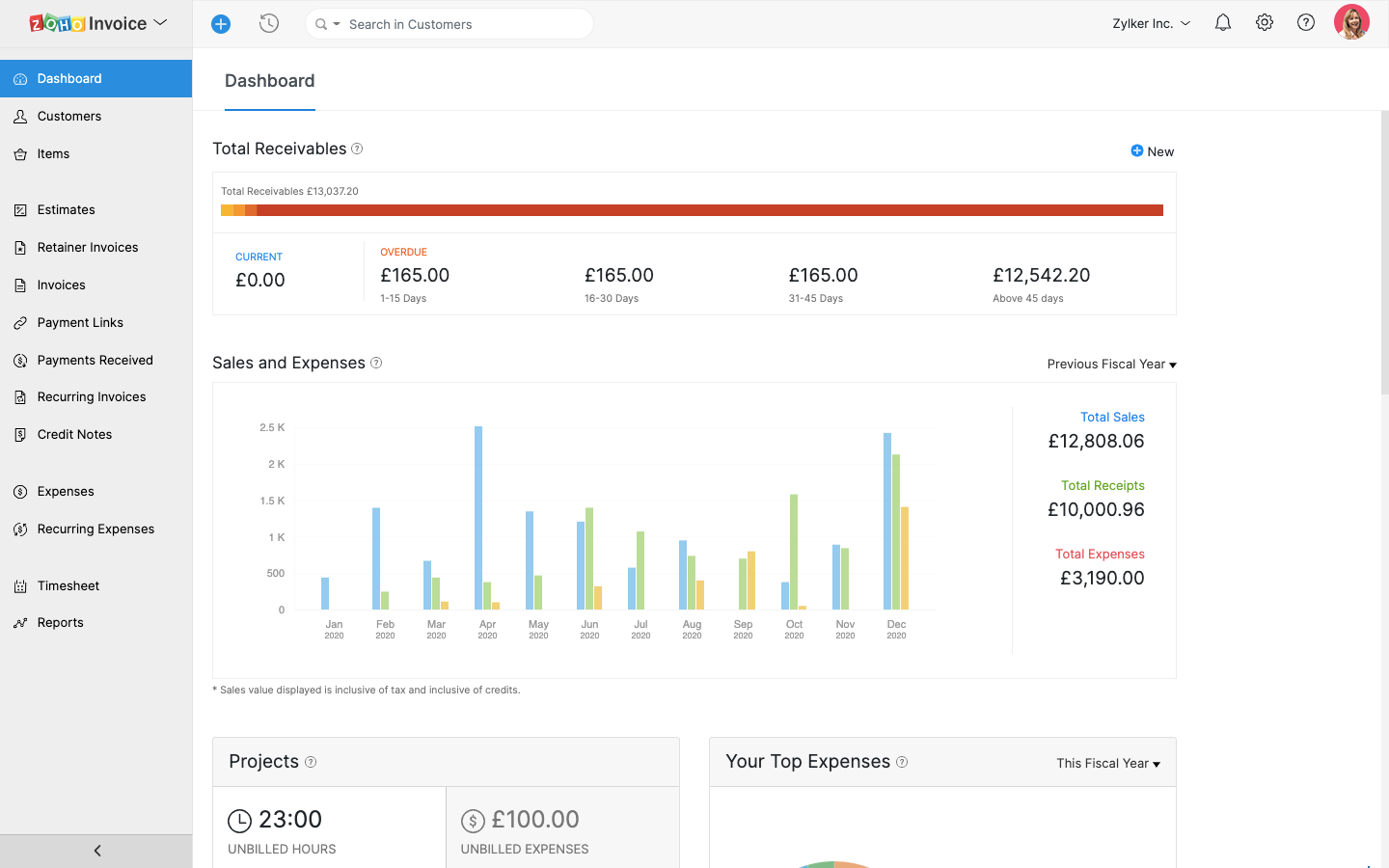The image size is (1389, 868).
Task: Open the quick create plus icon
Action: pyautogui.click(x=220, y=23)
